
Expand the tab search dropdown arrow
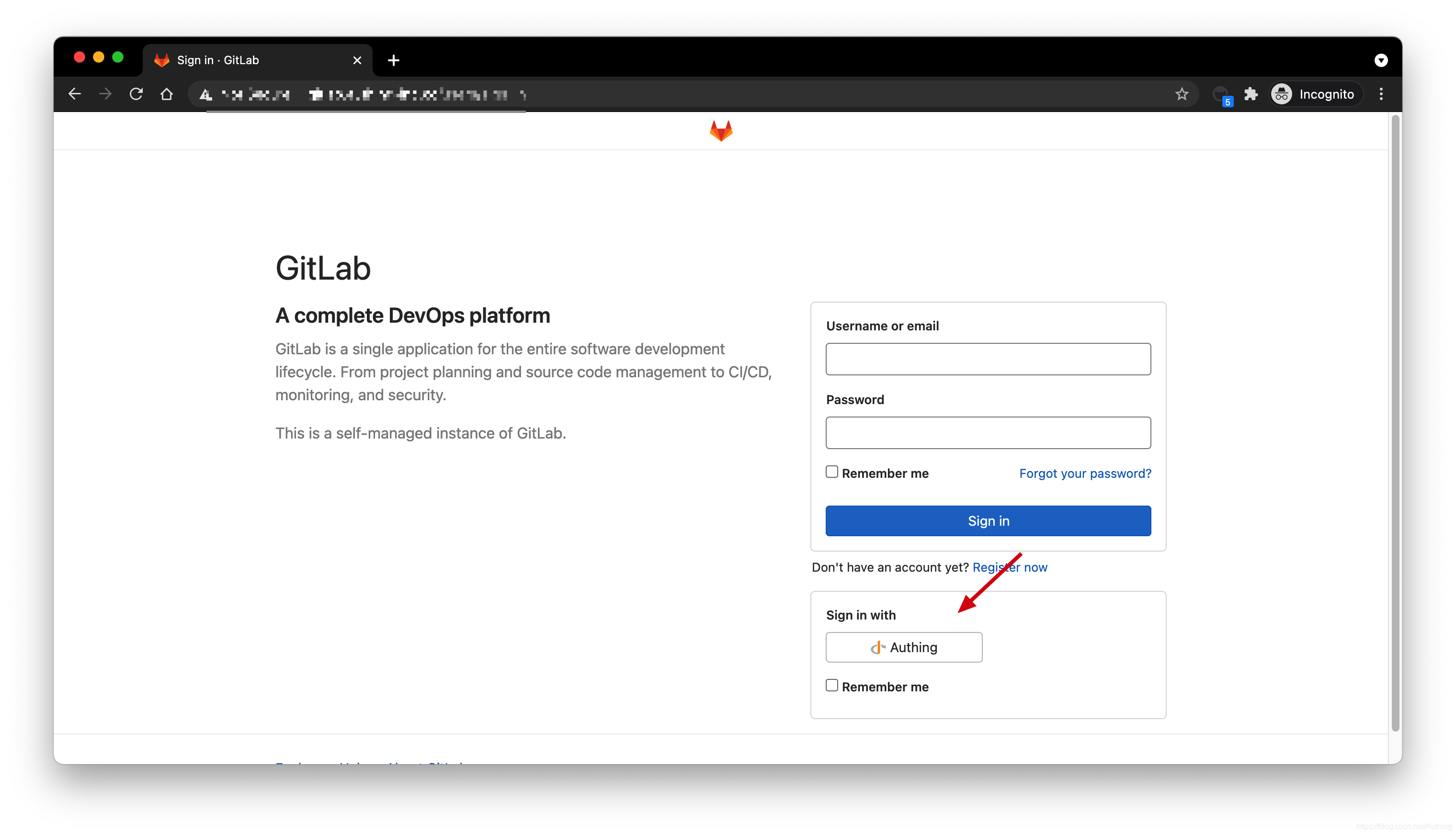coord(1381,60)
